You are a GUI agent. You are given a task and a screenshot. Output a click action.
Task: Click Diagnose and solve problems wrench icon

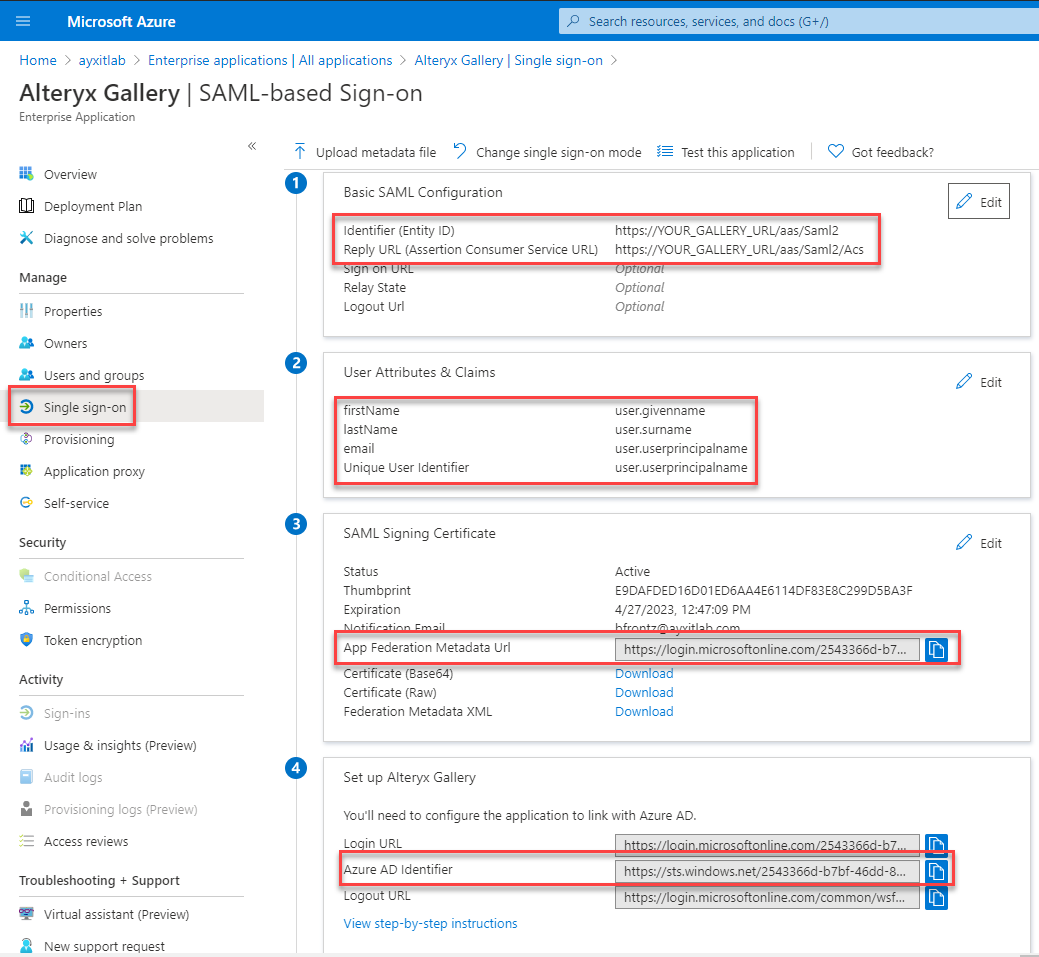coord(27,237)
